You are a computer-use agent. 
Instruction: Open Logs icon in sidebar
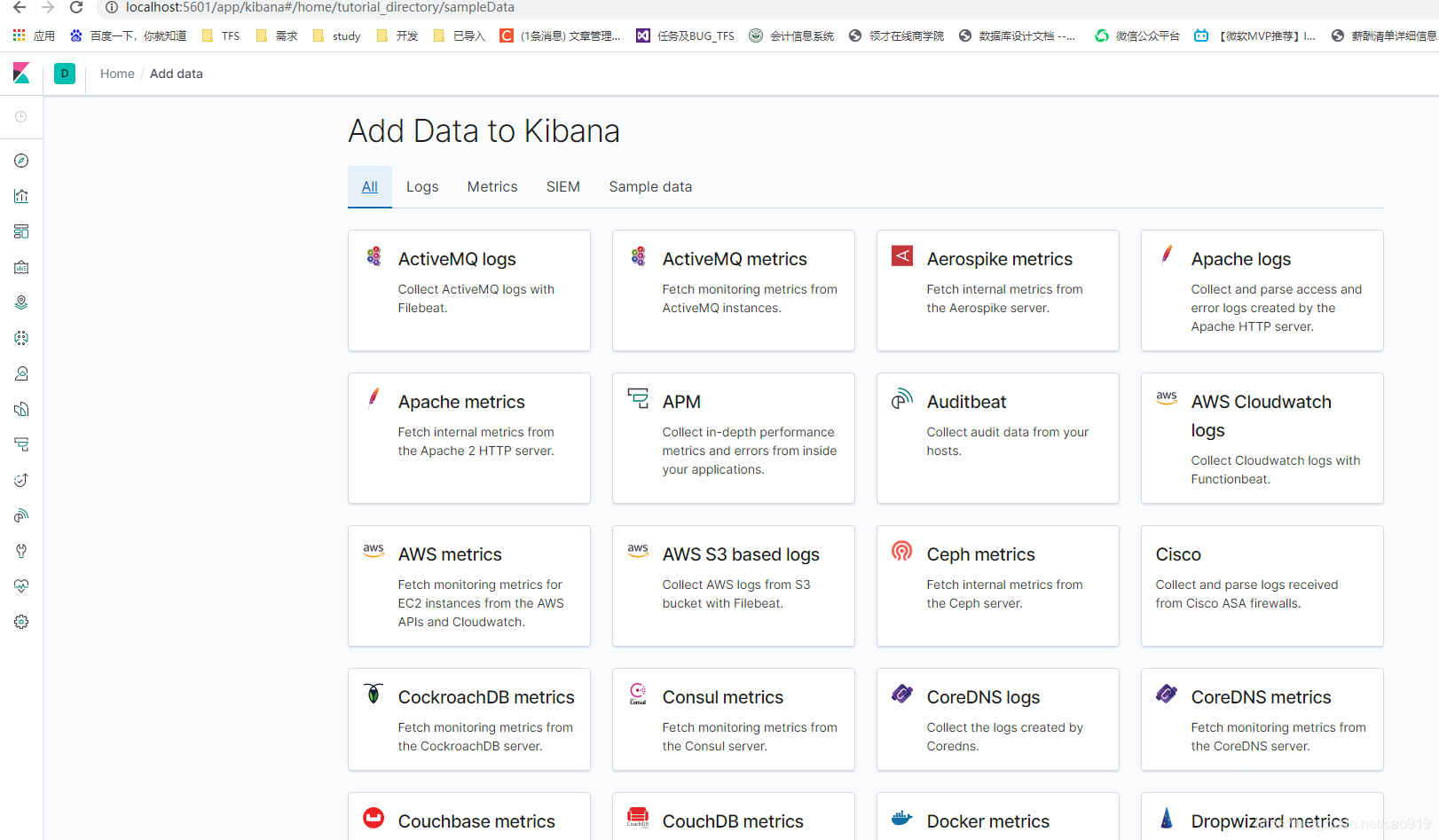coord(21,409)
